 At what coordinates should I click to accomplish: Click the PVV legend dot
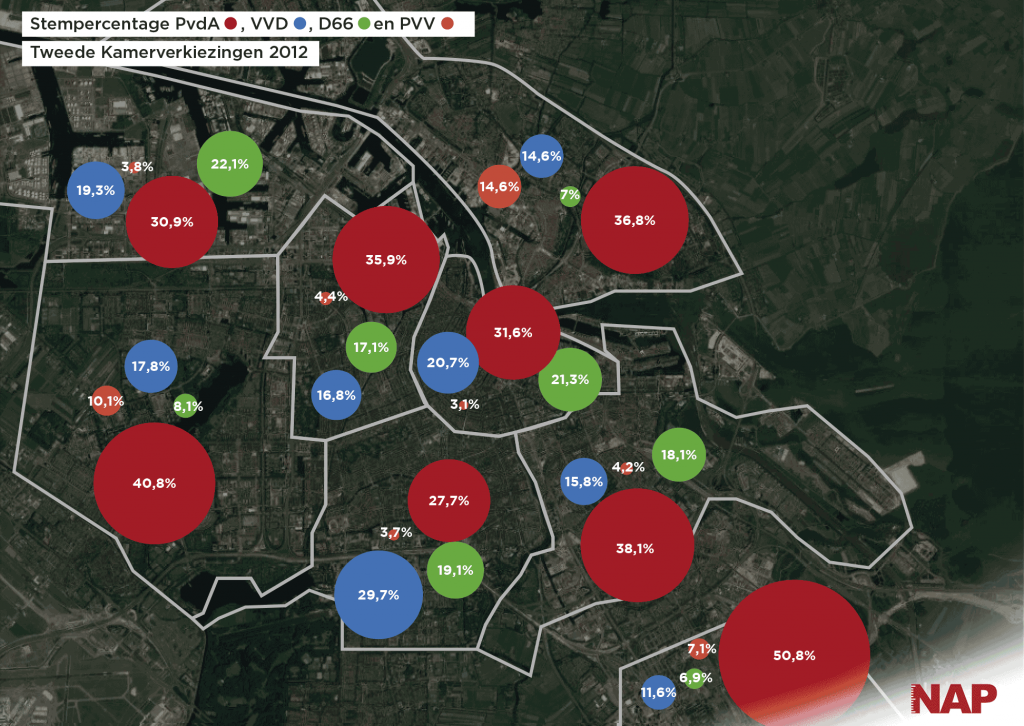click(x=448, y=24)
